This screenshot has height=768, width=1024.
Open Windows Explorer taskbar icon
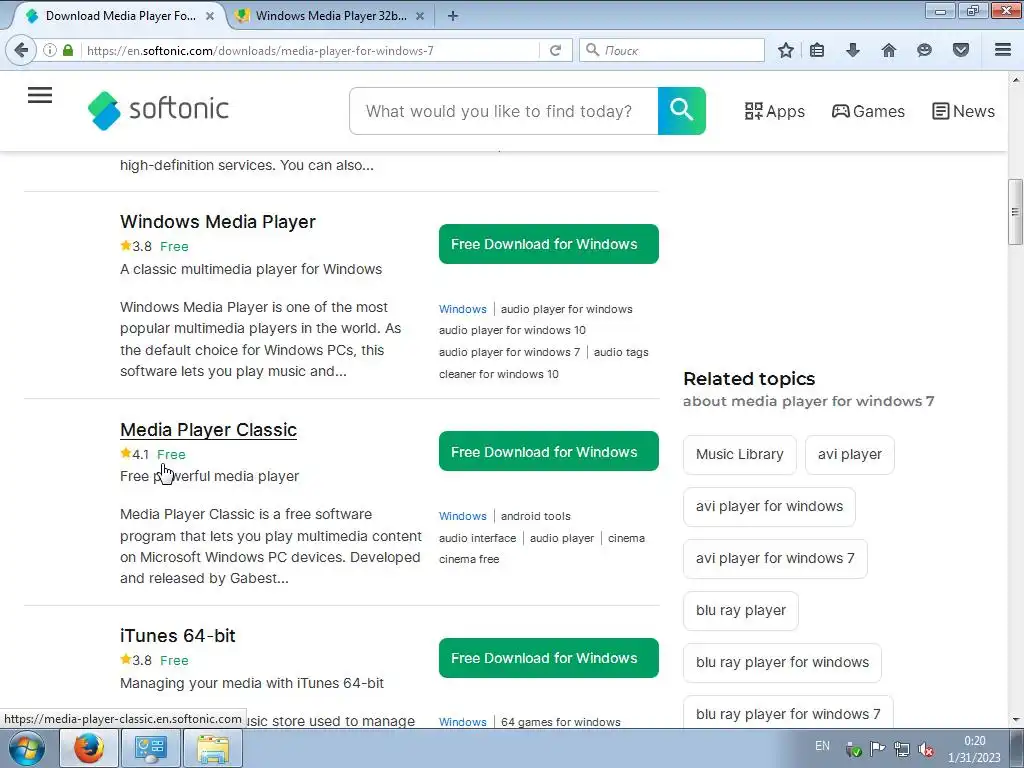tap(213, 748)
